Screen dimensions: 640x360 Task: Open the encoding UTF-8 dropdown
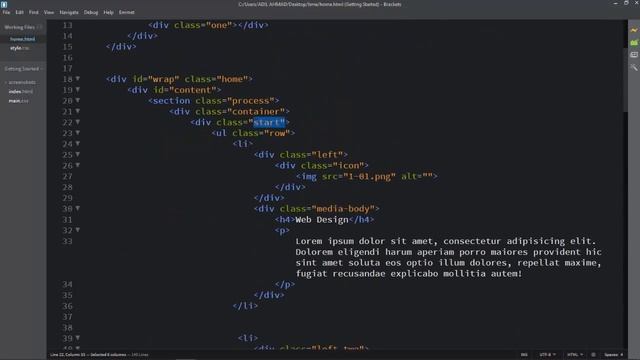pos(547,355)
